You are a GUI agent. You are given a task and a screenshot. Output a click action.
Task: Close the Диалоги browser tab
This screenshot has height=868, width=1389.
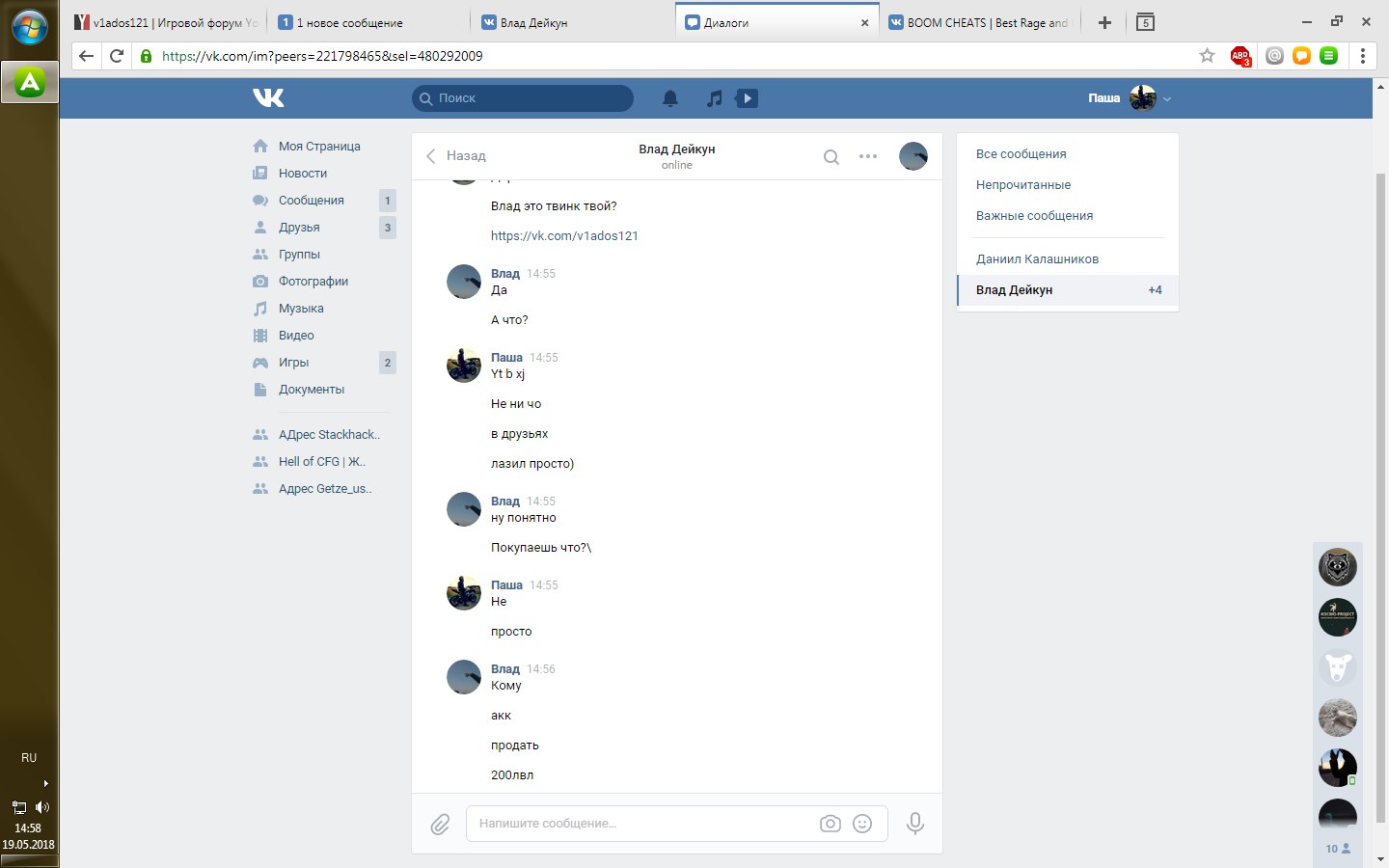864,23
